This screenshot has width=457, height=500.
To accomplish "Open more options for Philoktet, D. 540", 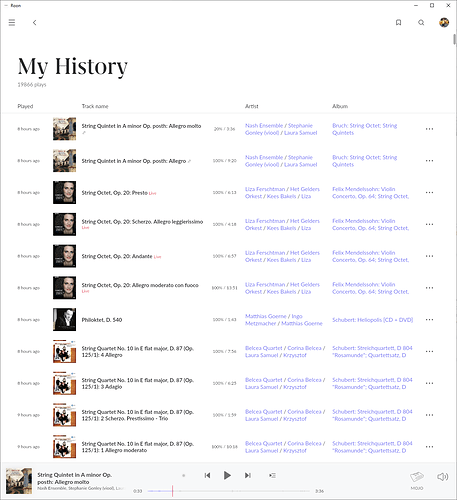I will (x=429, y=320).
